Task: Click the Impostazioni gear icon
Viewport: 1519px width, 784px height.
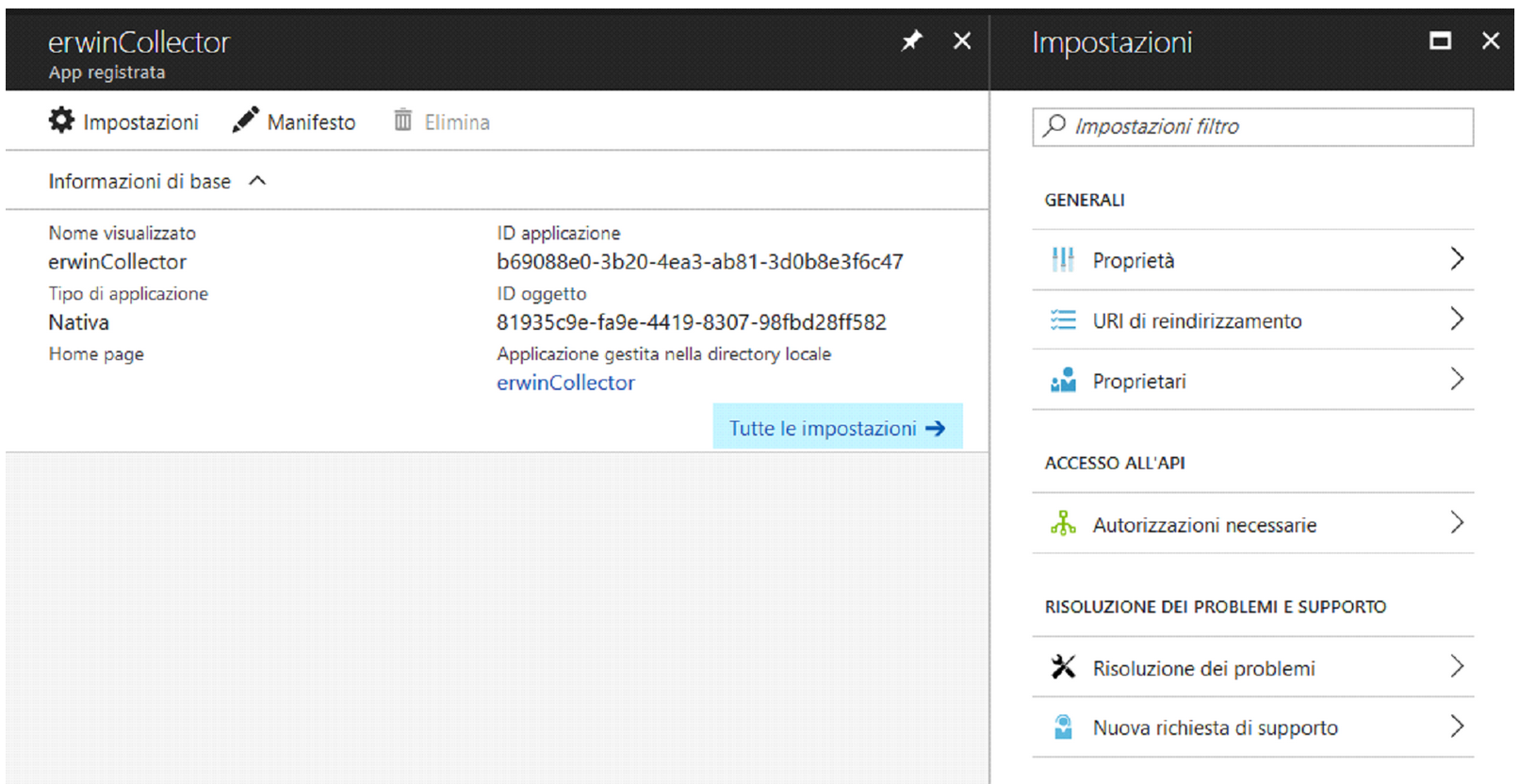Action: pyautogui.click(x=62, y=121)
